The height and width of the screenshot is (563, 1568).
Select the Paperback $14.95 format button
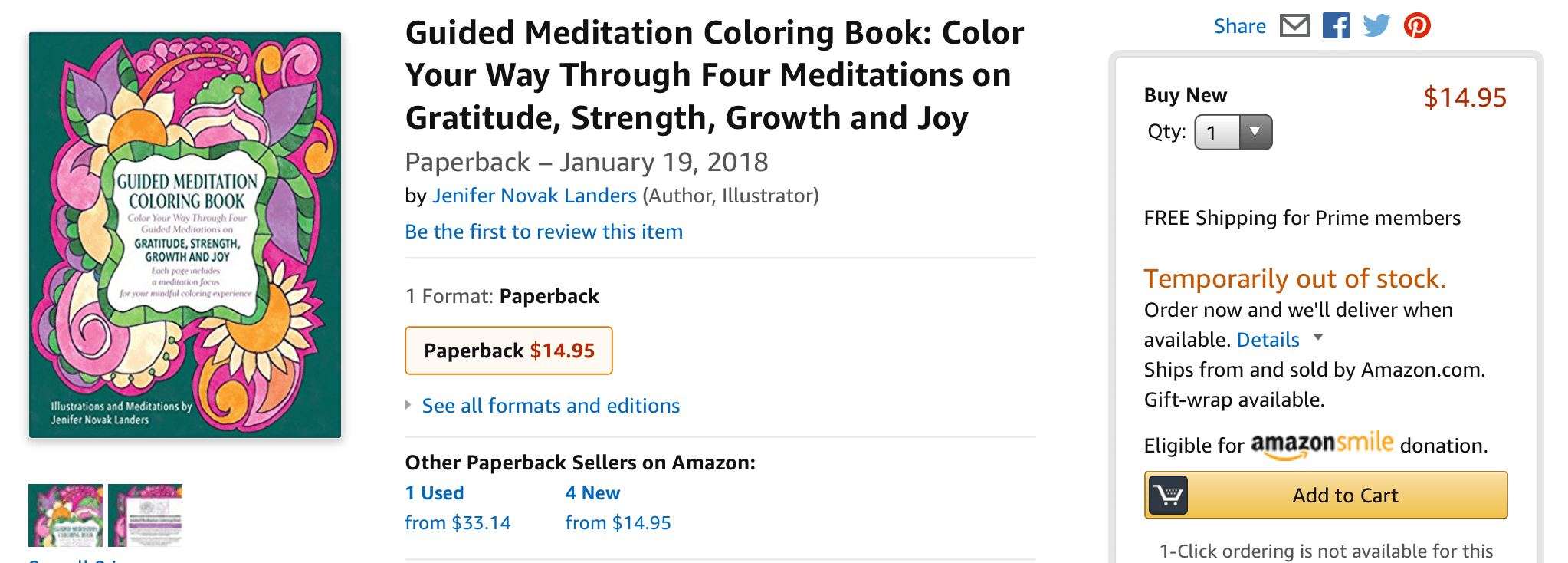509,351
